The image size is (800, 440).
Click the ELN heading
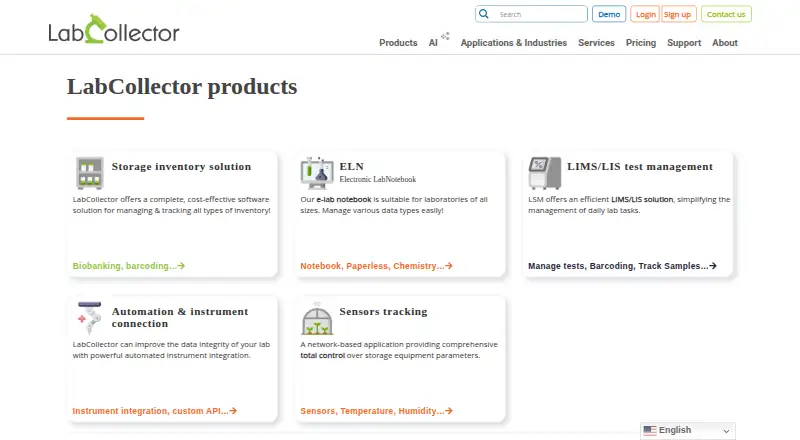pyautogui.click(x=352, y=166)
